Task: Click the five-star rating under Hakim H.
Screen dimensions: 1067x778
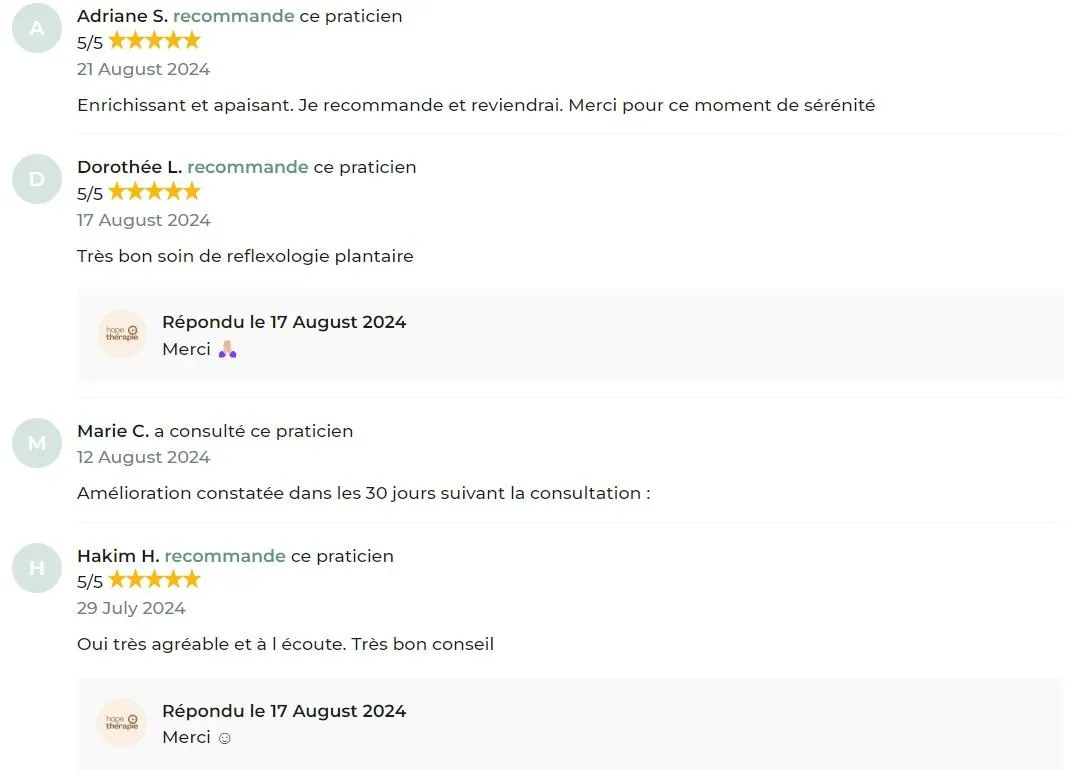Action: pyautogui.click(x=154, y=580)
